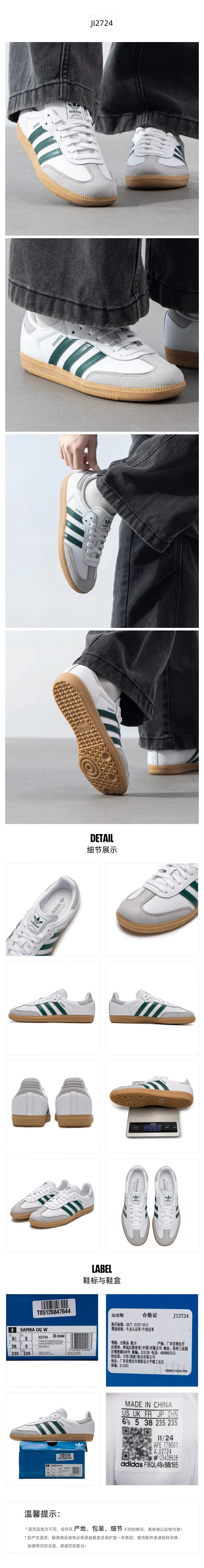View the grey suede toe cap close-up
204x1568 pixels.
[x=152, y=909]
